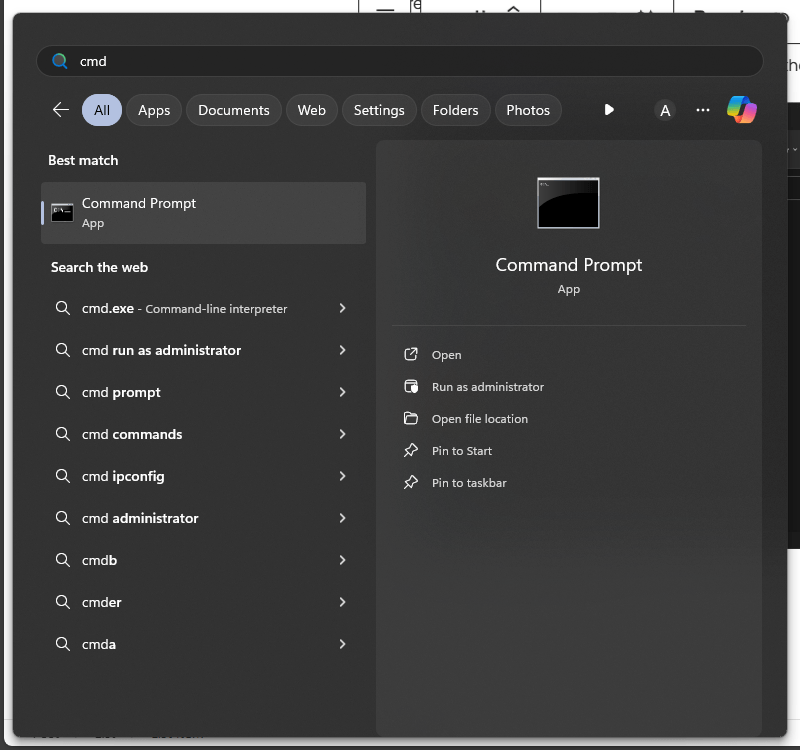
Task: Select the Command Prompt best match result
Action: pyautogui.click(x=204, y=213)
